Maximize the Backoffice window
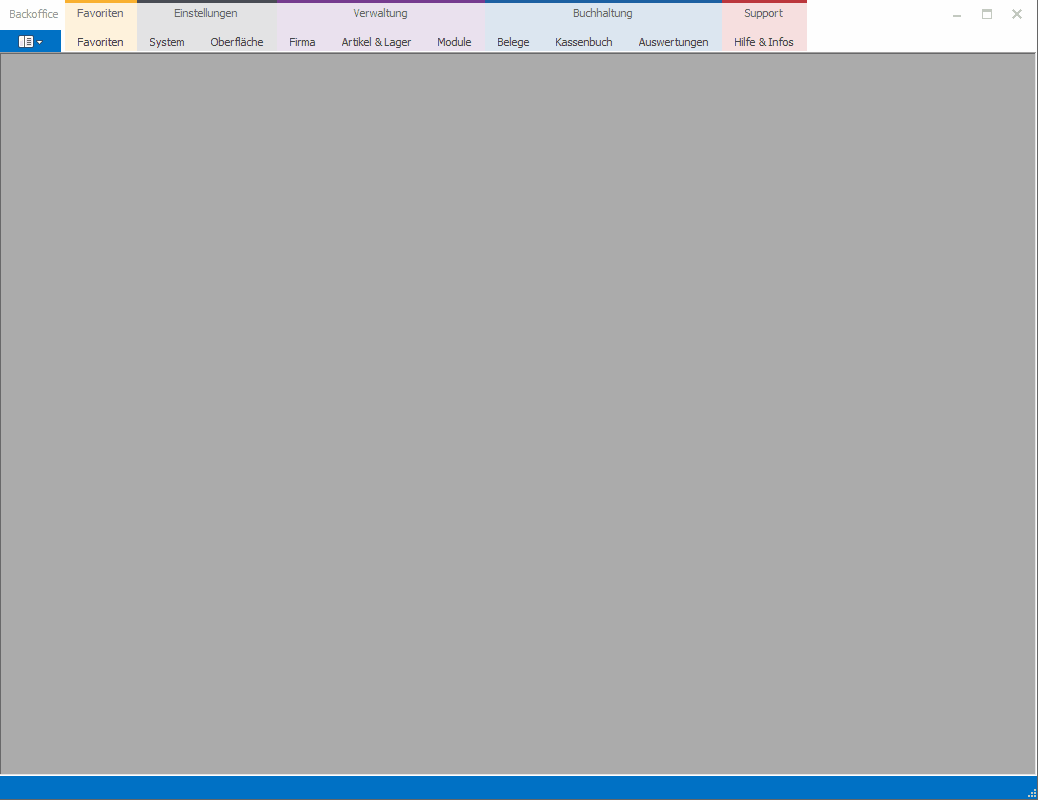 (986, 14)
